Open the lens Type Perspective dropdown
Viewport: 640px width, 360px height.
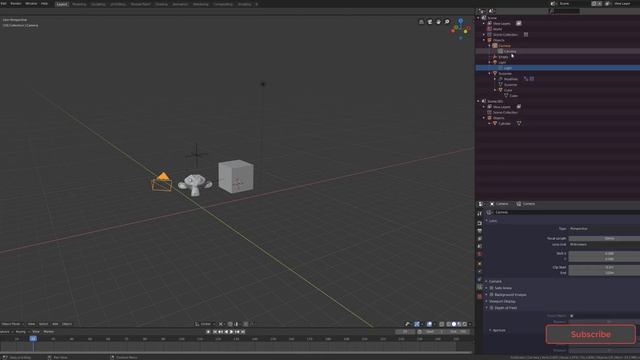604,229
